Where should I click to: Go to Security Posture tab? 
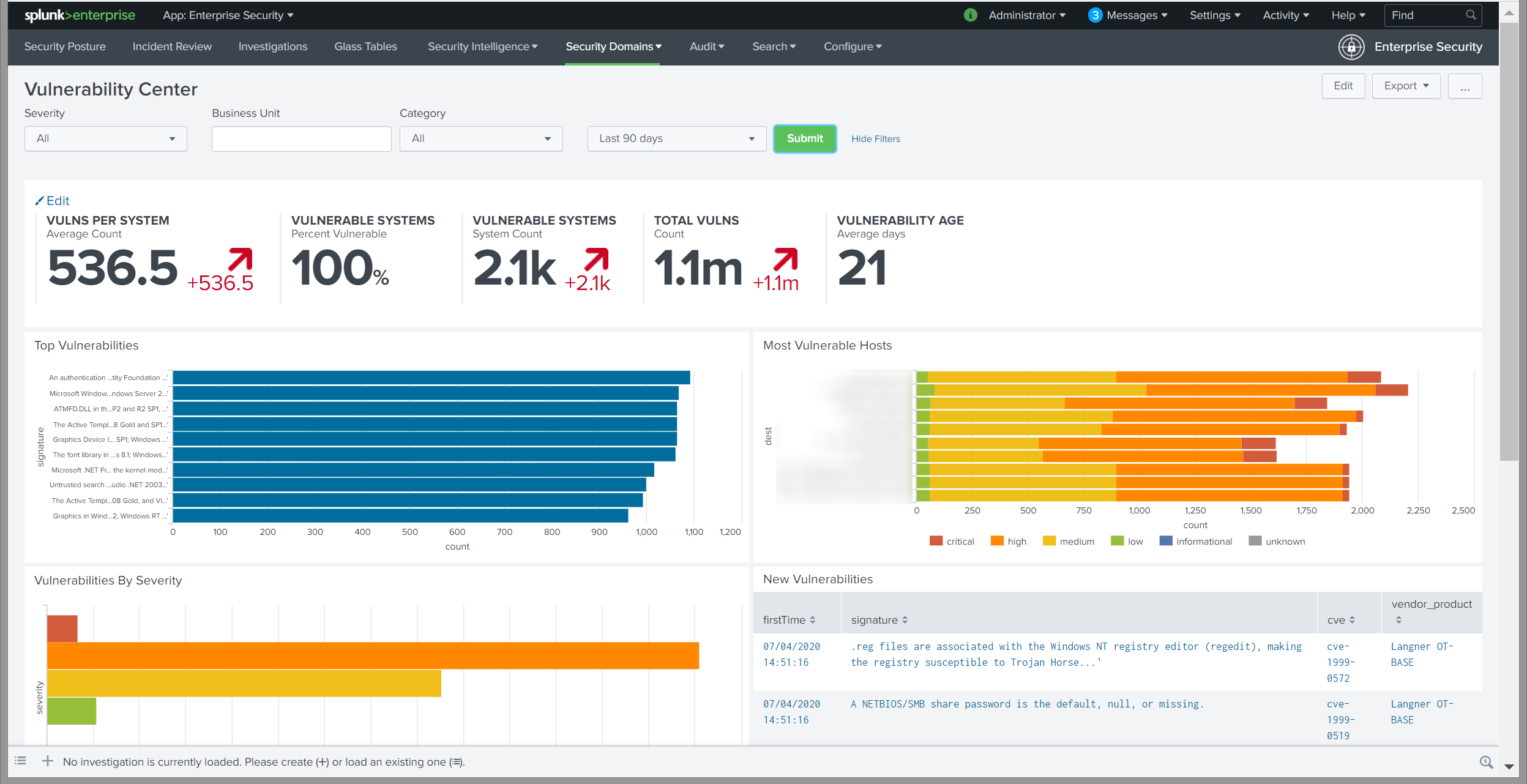65,47
